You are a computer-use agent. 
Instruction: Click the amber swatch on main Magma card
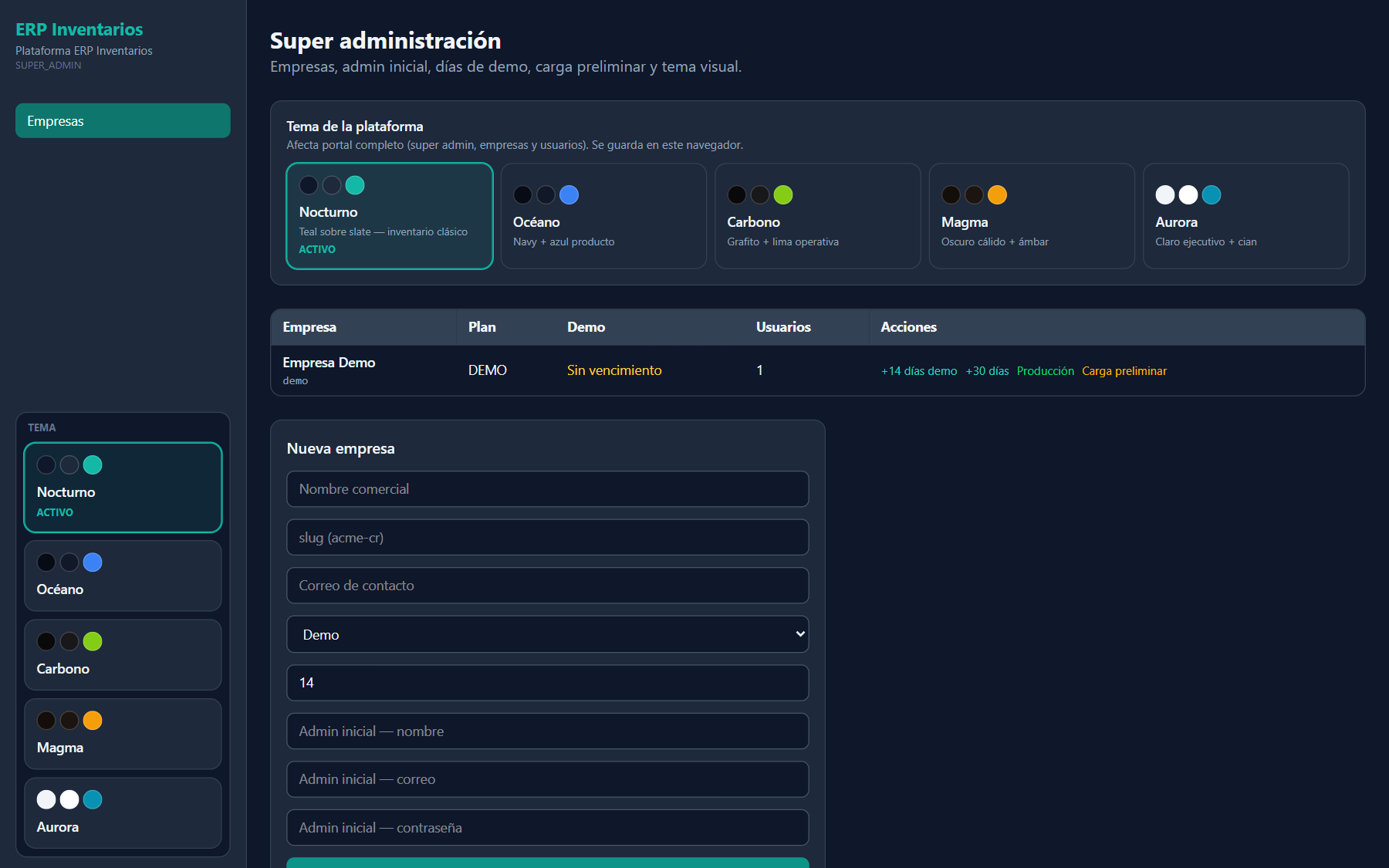coord(997,195)
